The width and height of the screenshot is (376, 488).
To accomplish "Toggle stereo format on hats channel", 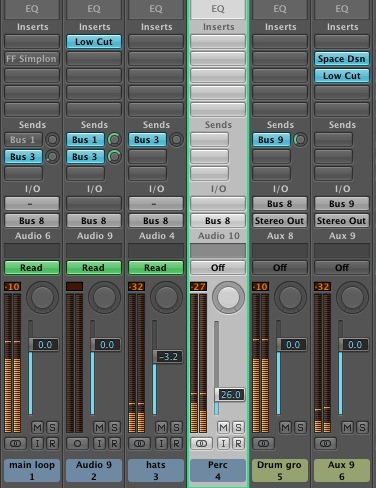I will 140,443.
